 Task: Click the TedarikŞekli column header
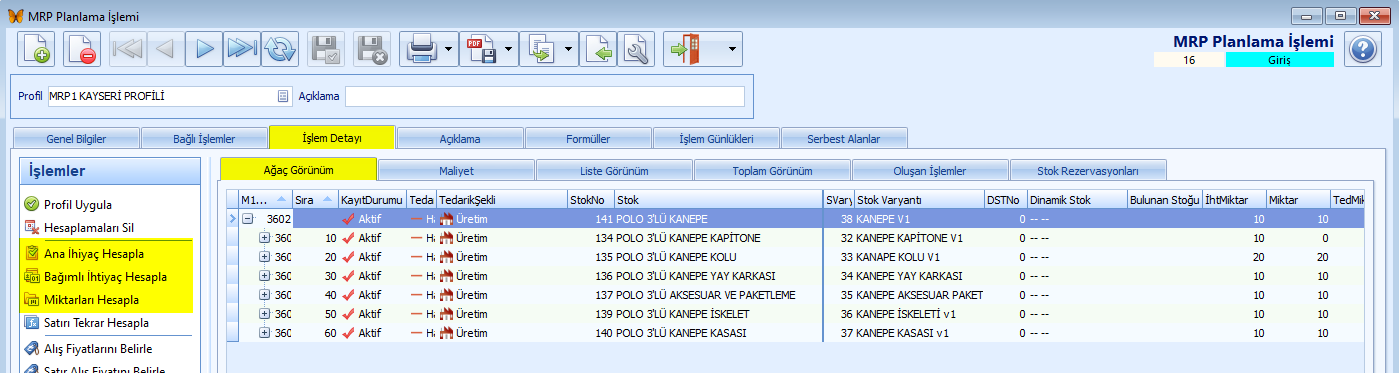(x=501, y=199)
